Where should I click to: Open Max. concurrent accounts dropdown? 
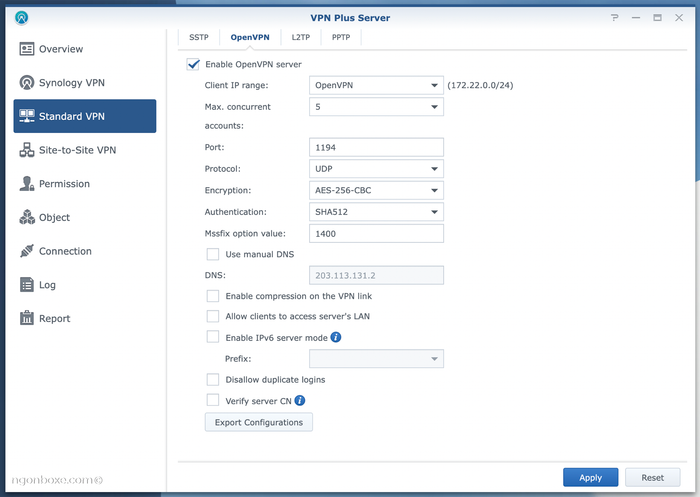(376, 107)
